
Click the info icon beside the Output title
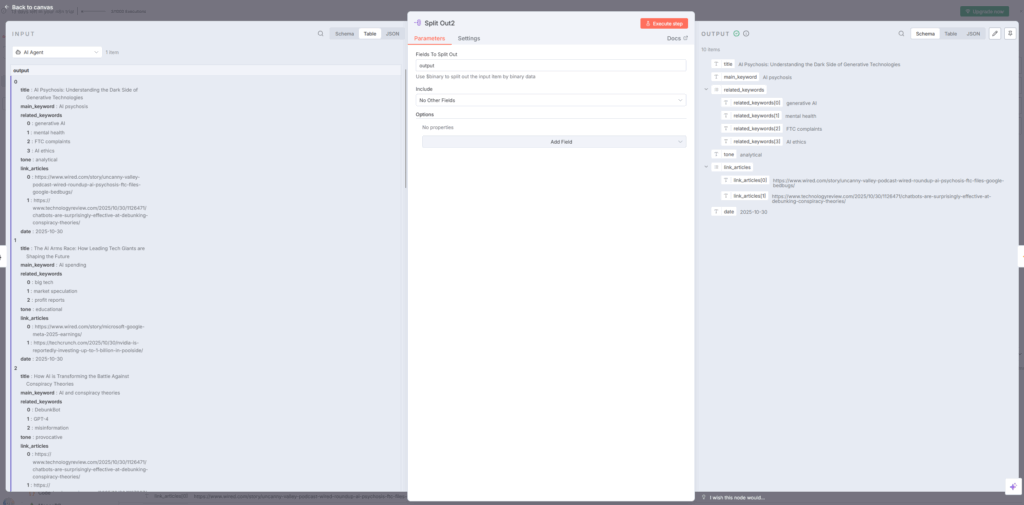746,33
